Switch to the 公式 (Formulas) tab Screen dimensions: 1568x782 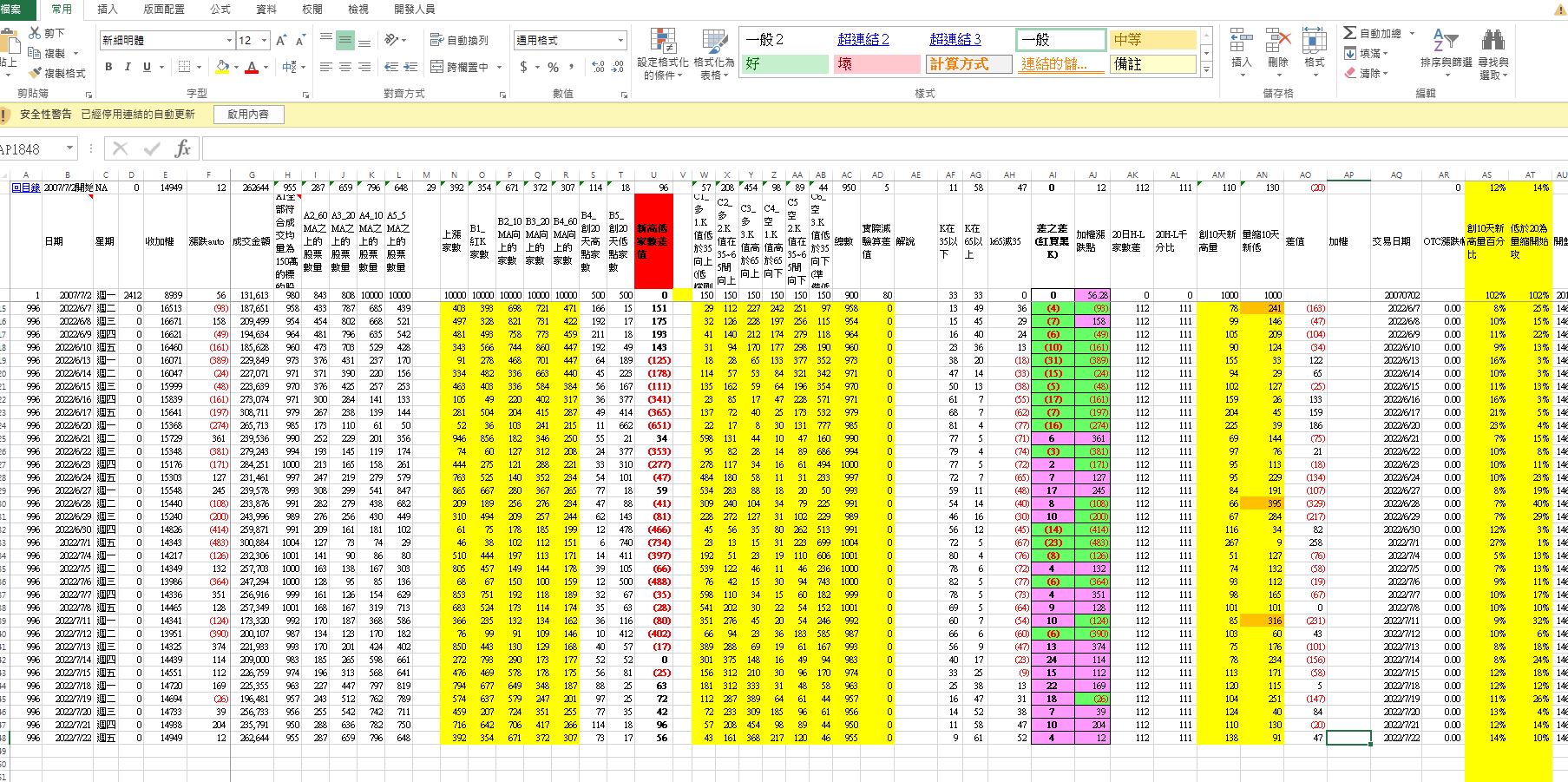pos(220,10)
